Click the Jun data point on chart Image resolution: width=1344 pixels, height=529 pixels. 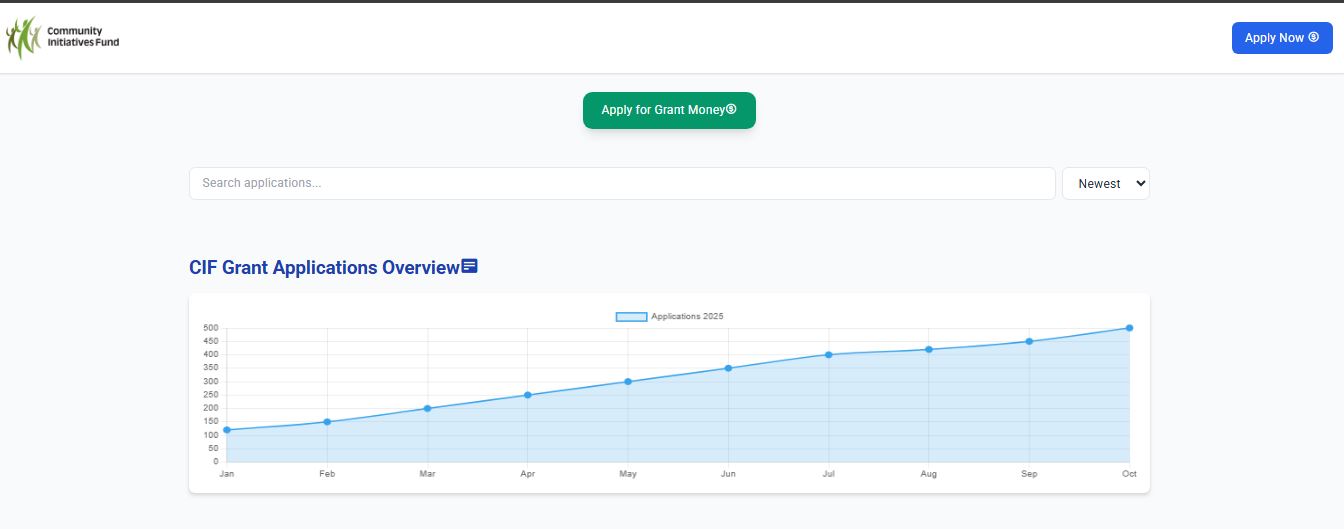[x=728, y=368]
